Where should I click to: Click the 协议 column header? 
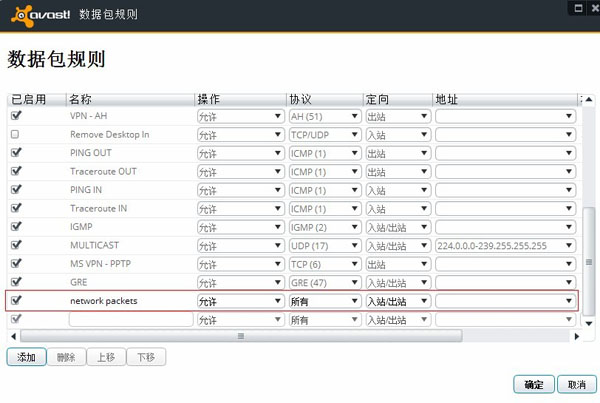(x=324, y=99)
